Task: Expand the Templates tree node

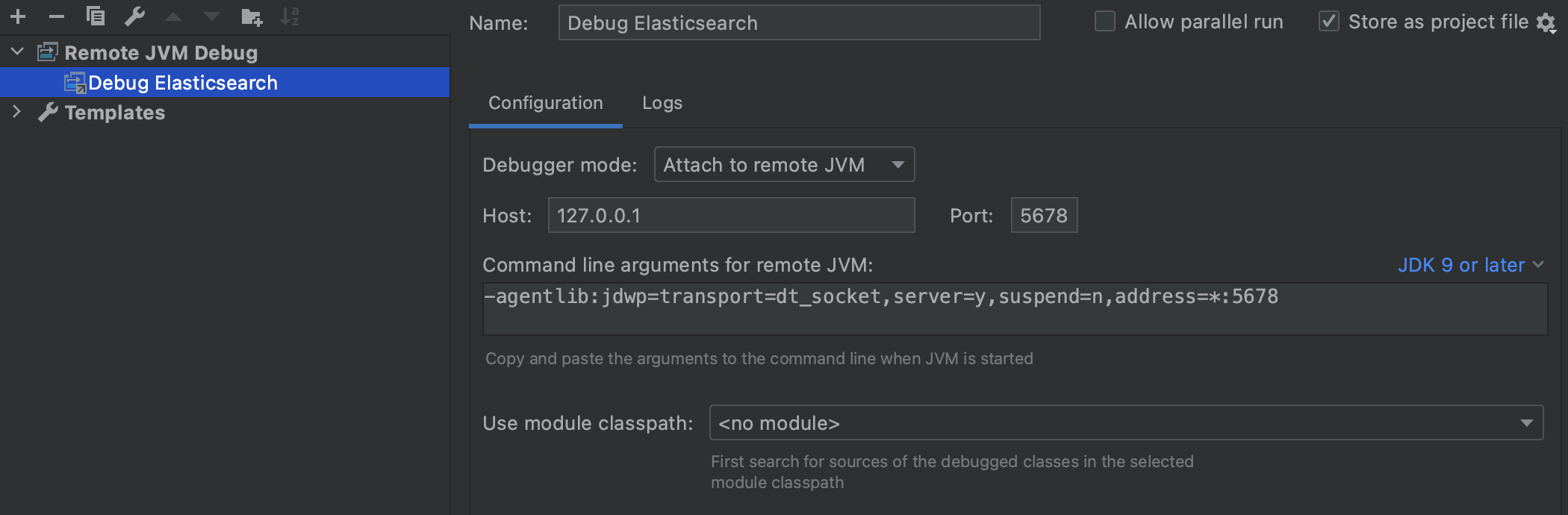Action: coord(17,112)
